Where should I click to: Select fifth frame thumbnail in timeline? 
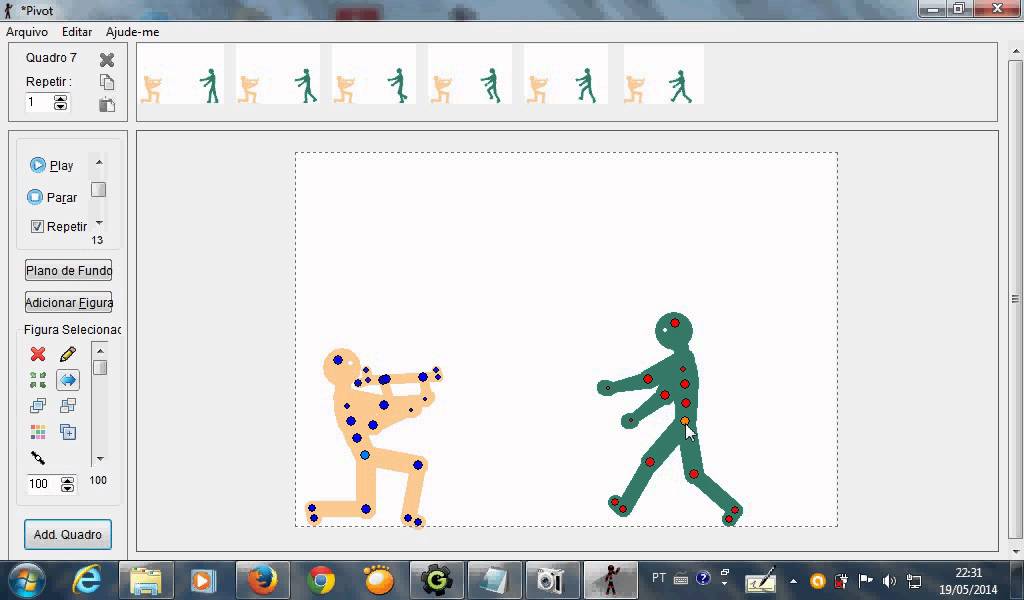(x=566, y=74)
